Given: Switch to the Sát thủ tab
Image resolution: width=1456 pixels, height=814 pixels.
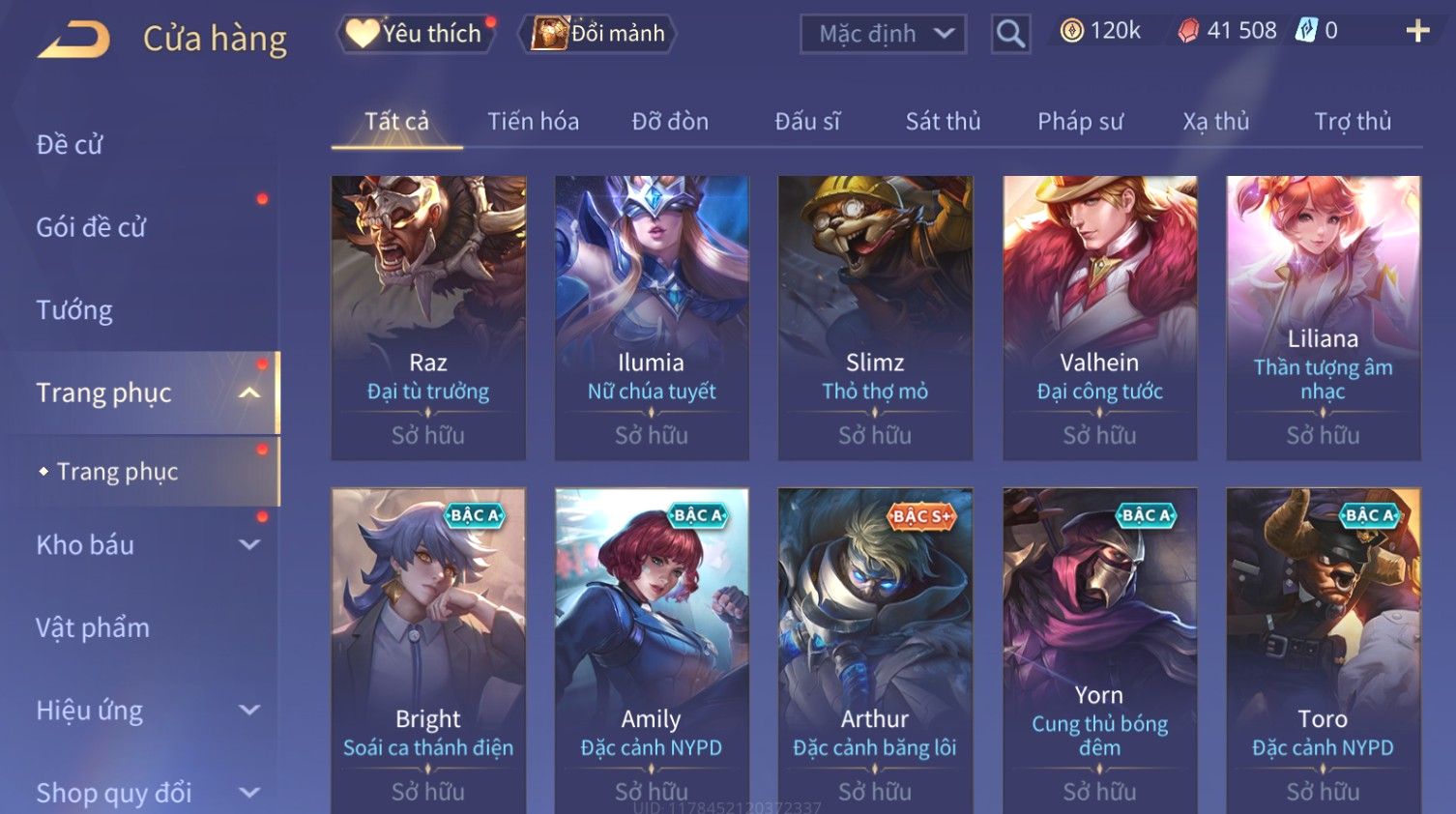Looking at the screenshot, I should (x=943, y=121).
